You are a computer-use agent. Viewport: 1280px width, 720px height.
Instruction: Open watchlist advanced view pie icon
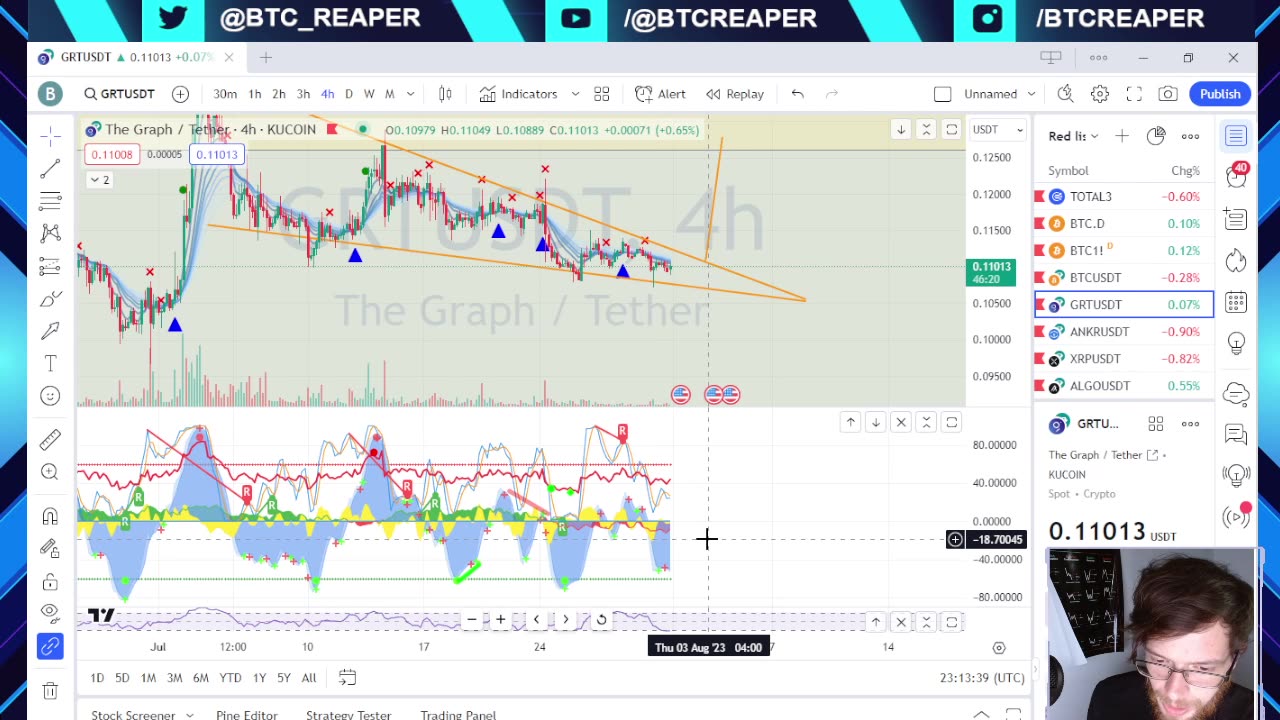click(x=1156, y=136)
